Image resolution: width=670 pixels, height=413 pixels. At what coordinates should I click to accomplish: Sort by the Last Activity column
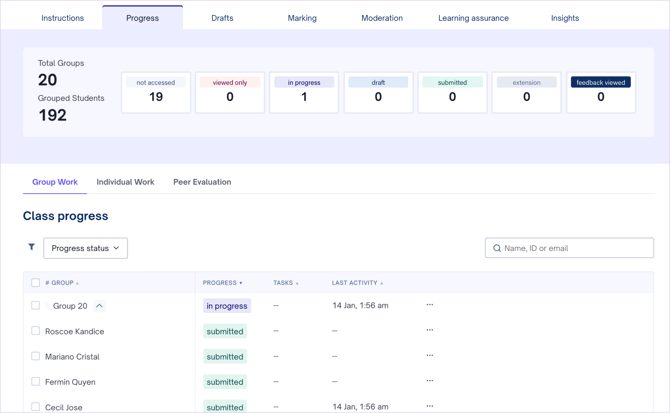357,283
